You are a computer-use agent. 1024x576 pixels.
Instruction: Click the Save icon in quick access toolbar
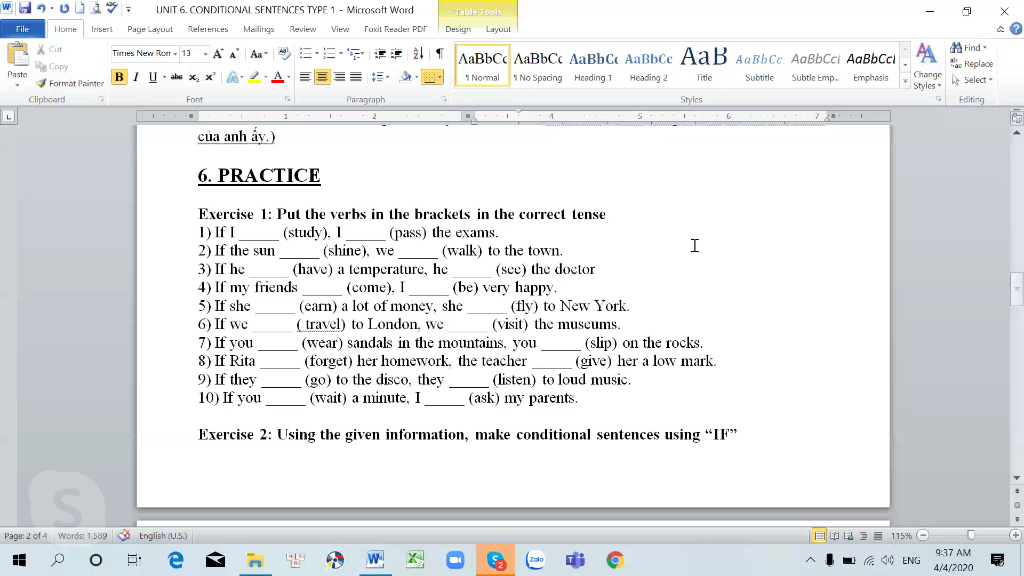point(25,8)
